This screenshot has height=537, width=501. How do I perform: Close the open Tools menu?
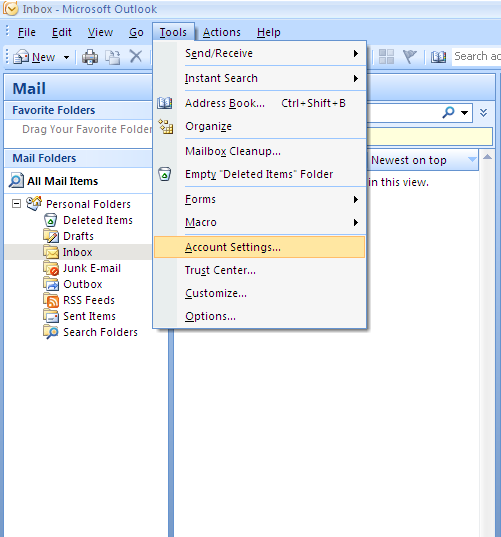point(173,32)
